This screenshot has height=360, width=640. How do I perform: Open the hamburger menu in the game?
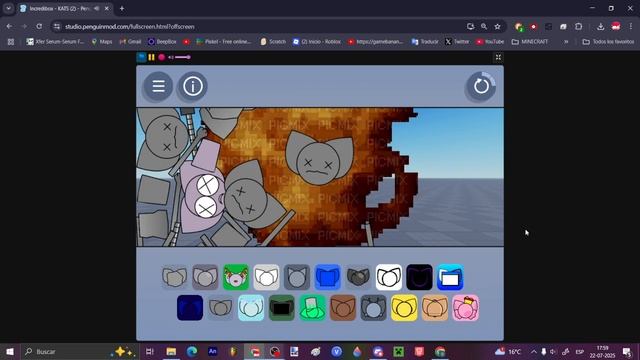coord(158,86)
